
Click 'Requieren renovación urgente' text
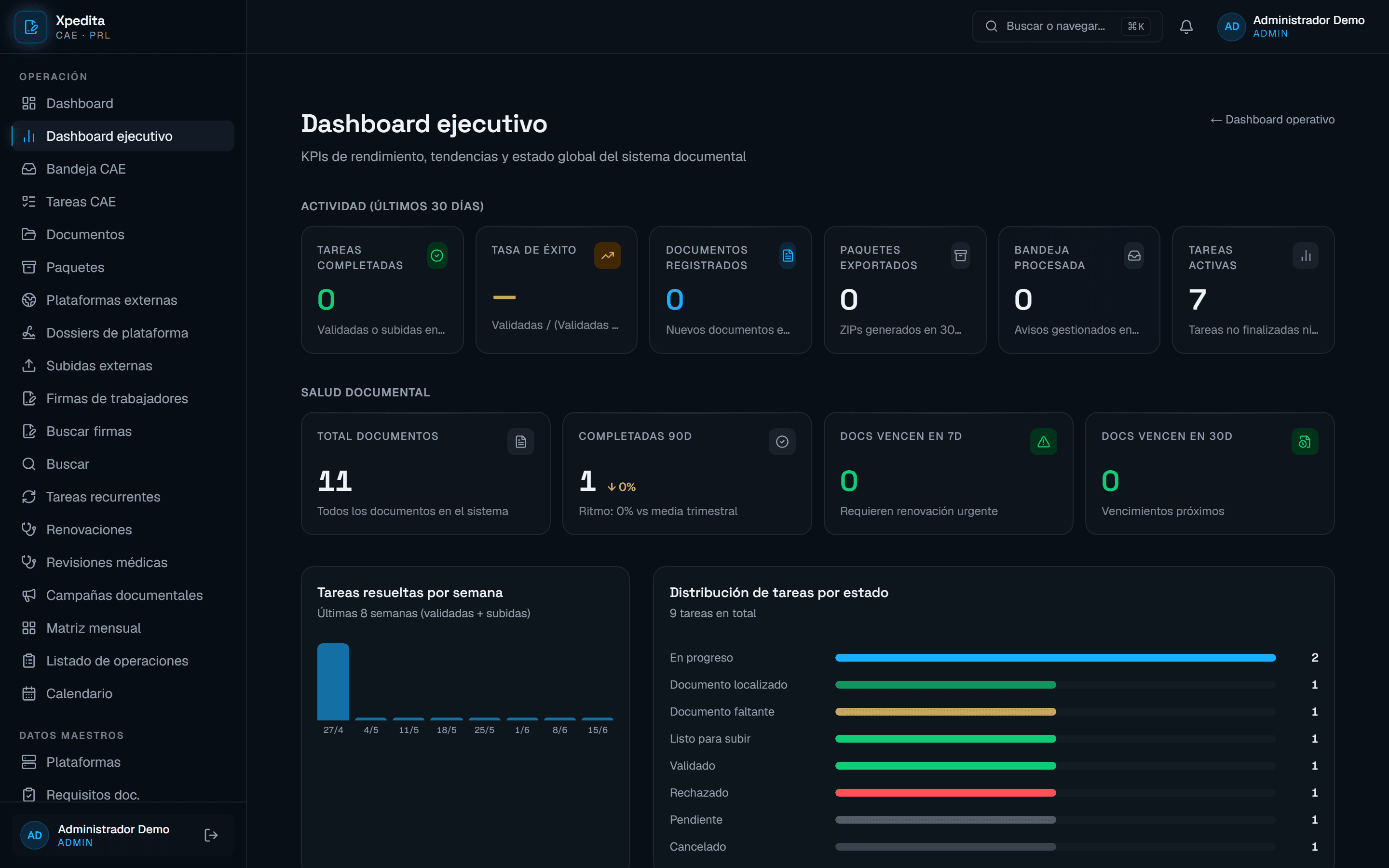[x=918, y=511]
